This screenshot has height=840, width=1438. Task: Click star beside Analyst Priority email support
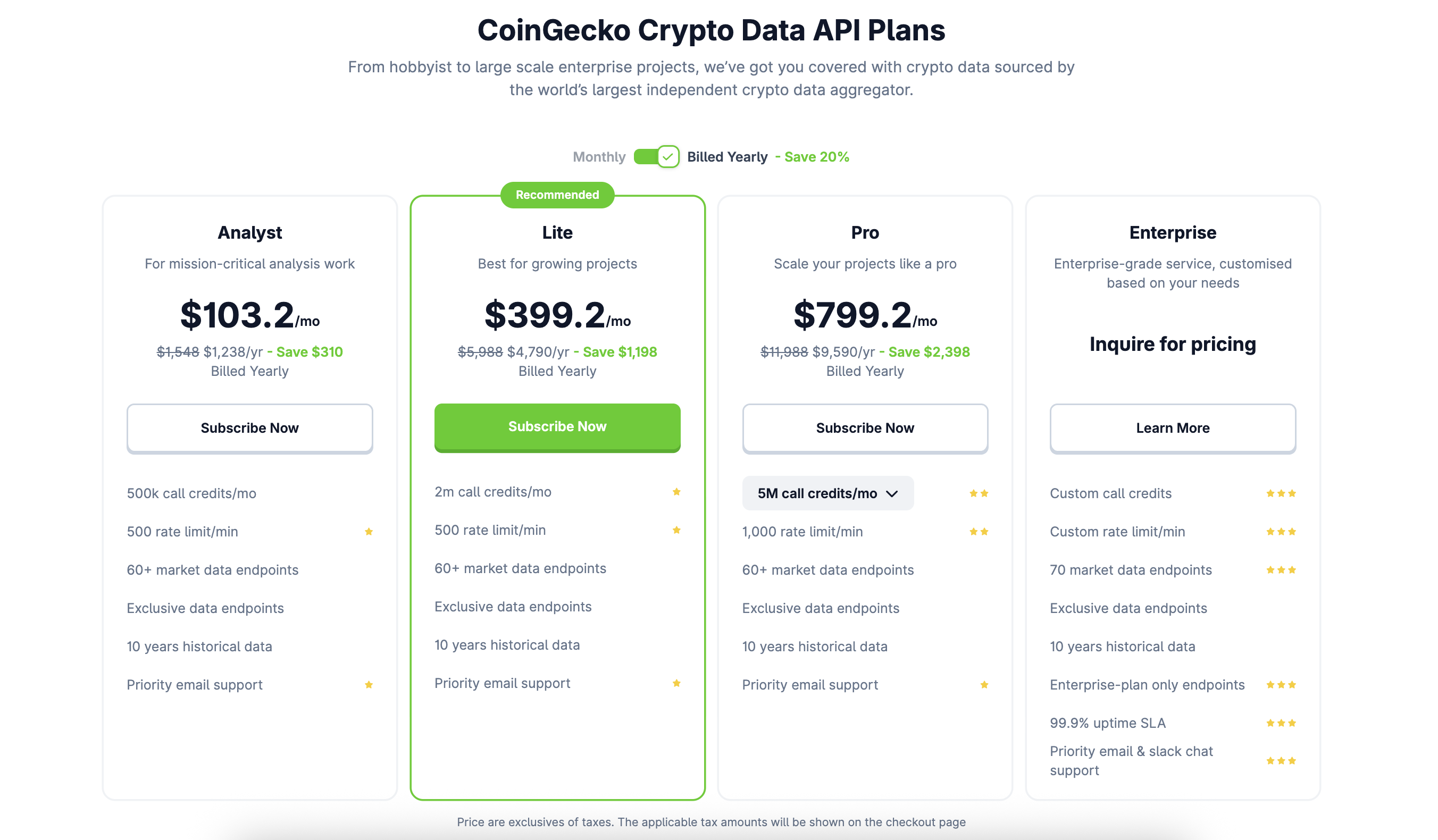click(369, 685)
